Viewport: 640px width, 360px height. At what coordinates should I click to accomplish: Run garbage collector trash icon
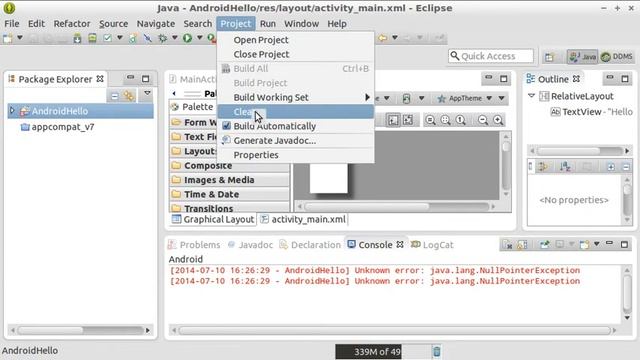436,351
